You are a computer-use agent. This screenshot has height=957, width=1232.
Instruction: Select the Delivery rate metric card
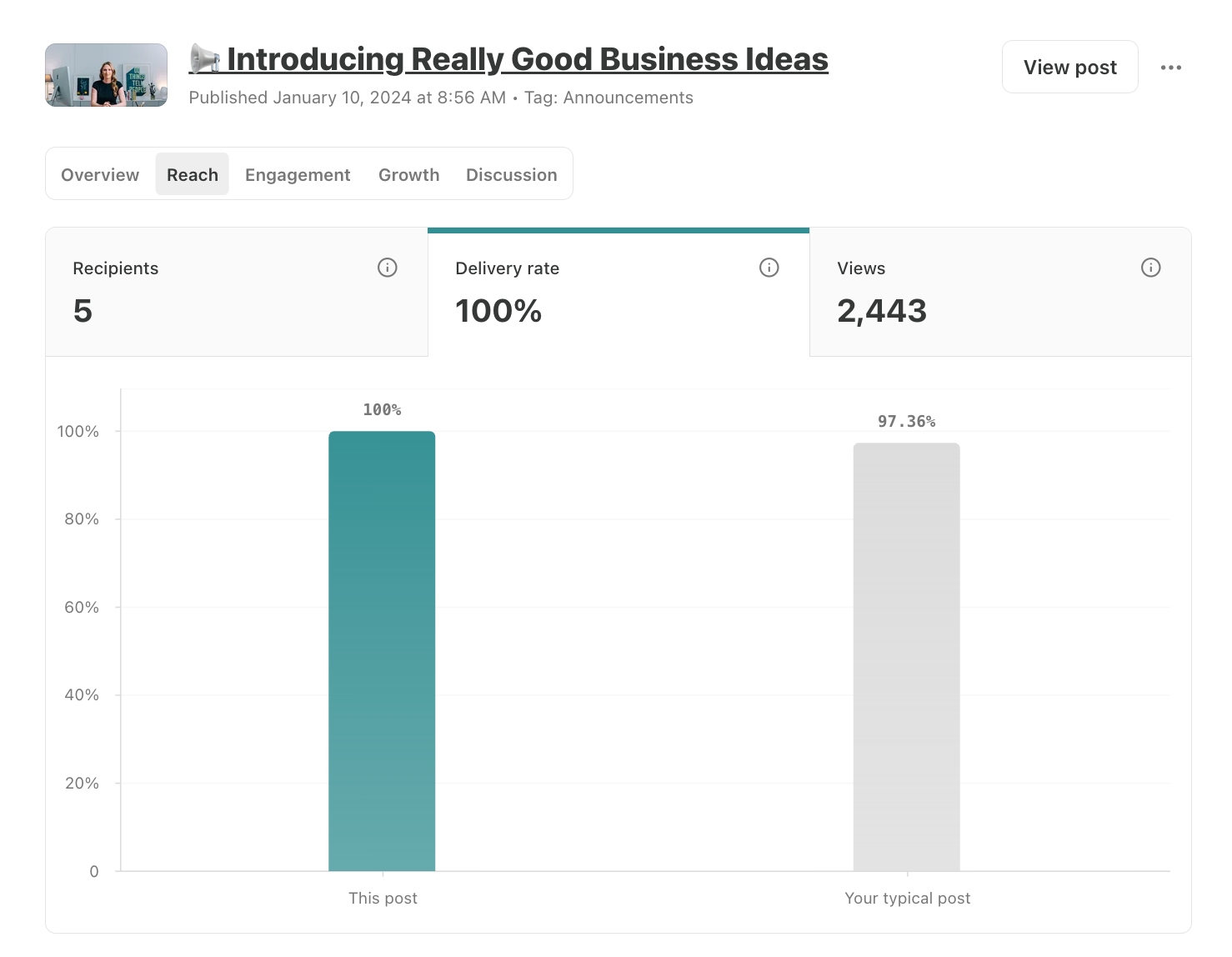point(619,292)
